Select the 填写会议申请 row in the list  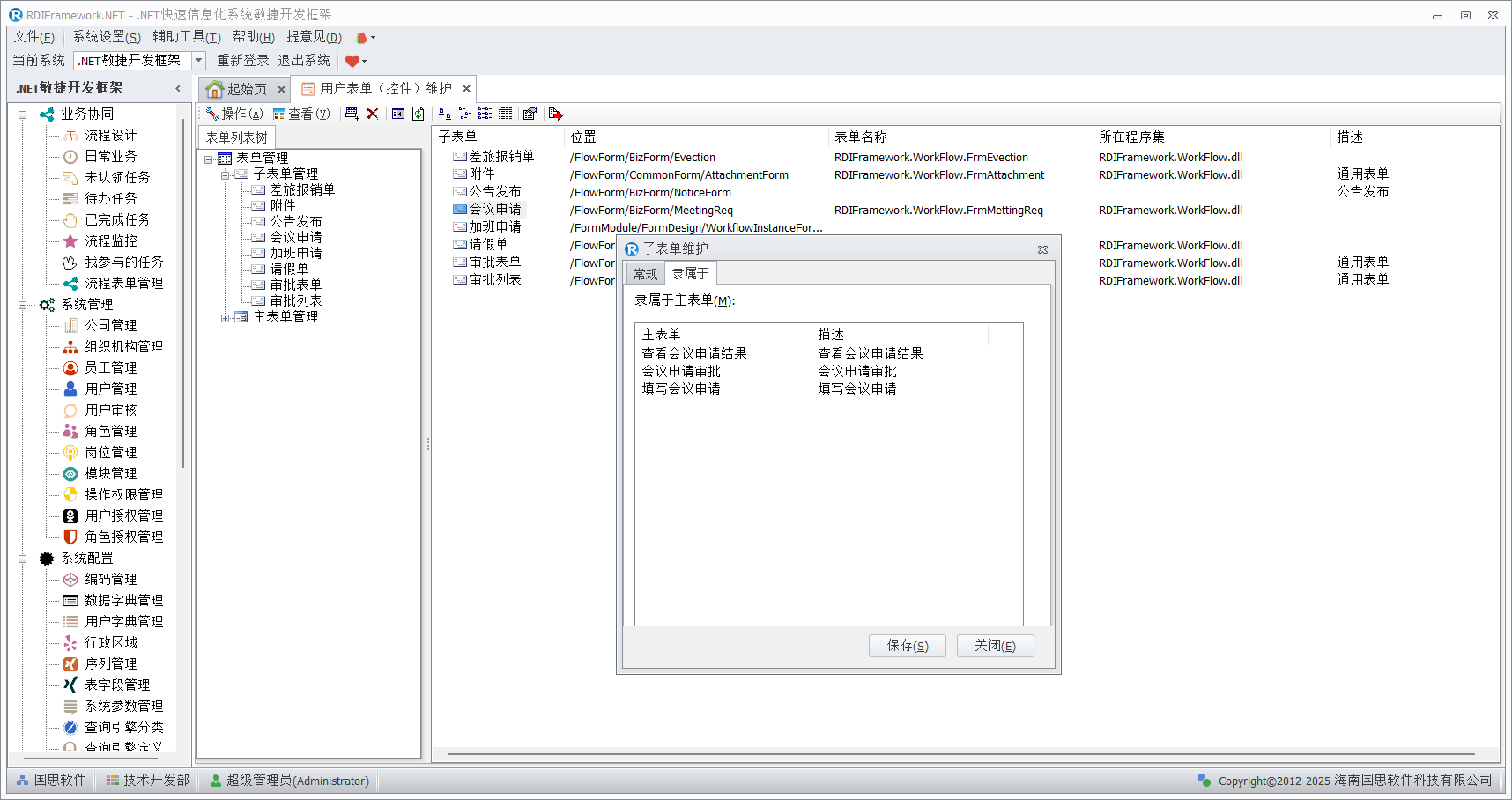(681, 389)
